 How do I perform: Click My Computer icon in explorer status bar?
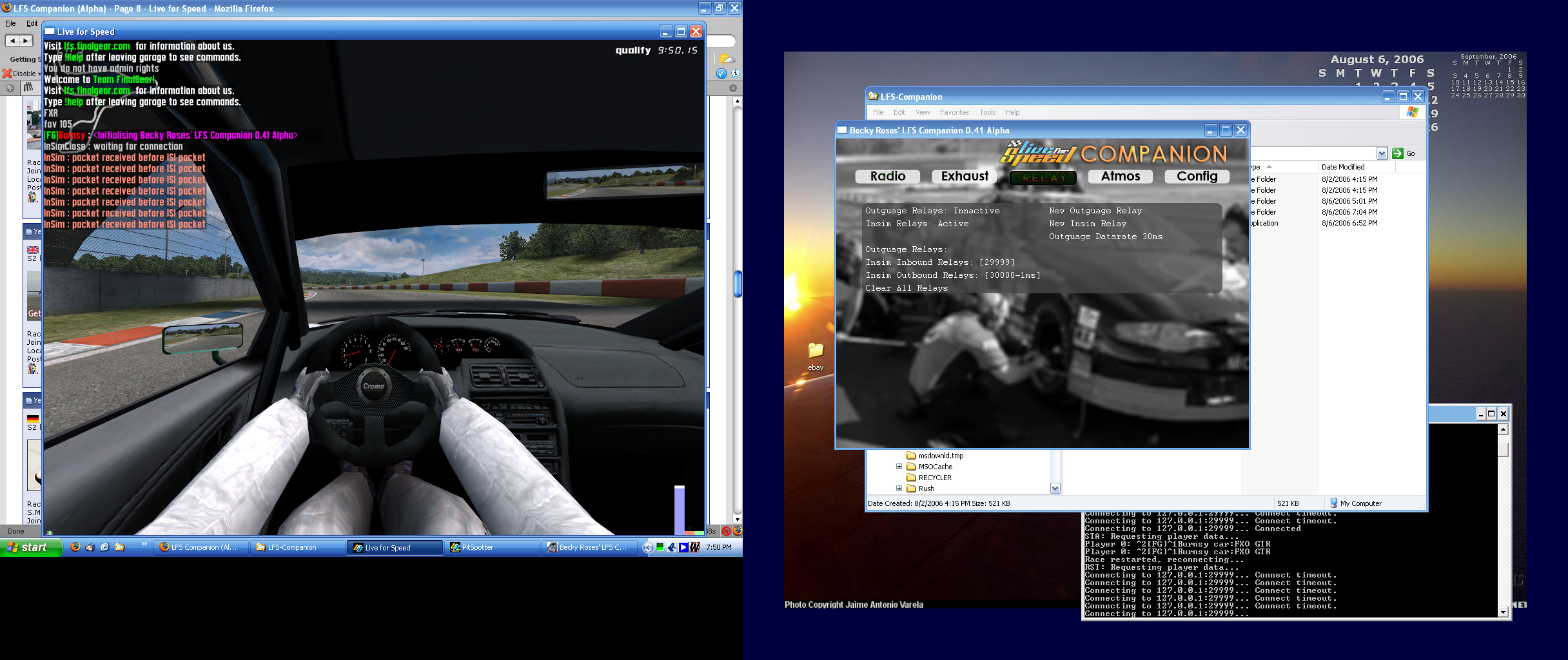tap(1333, 503)
